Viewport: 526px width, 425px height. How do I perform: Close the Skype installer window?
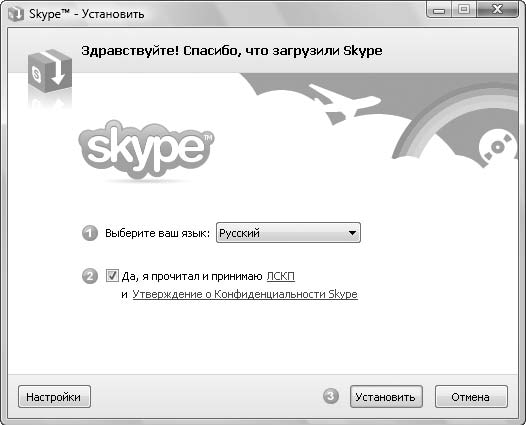pos(497,10)
